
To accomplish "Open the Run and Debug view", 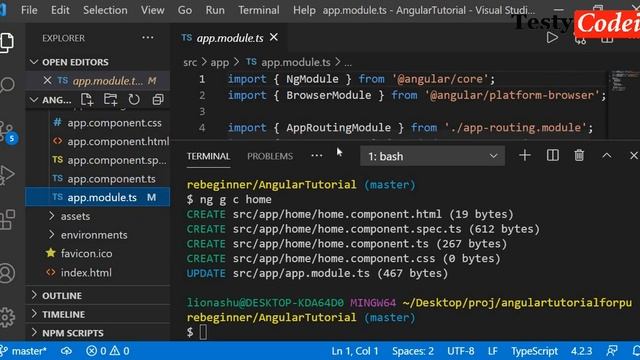I will 7,176.
